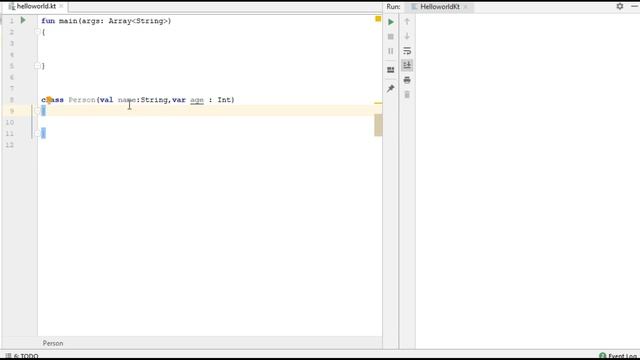
Task: Toggle scroll to end in Run console
Action: [407, 65]
